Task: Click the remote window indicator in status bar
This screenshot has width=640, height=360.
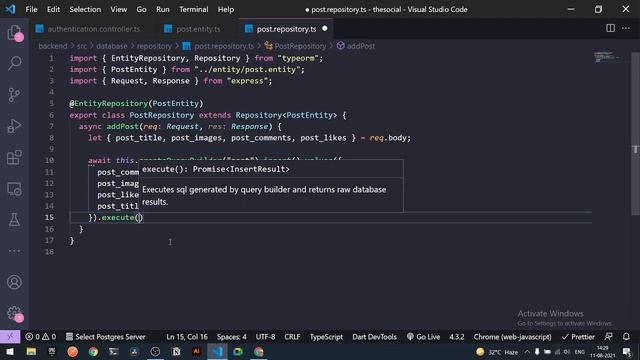Action: click(x=10, y=337)
